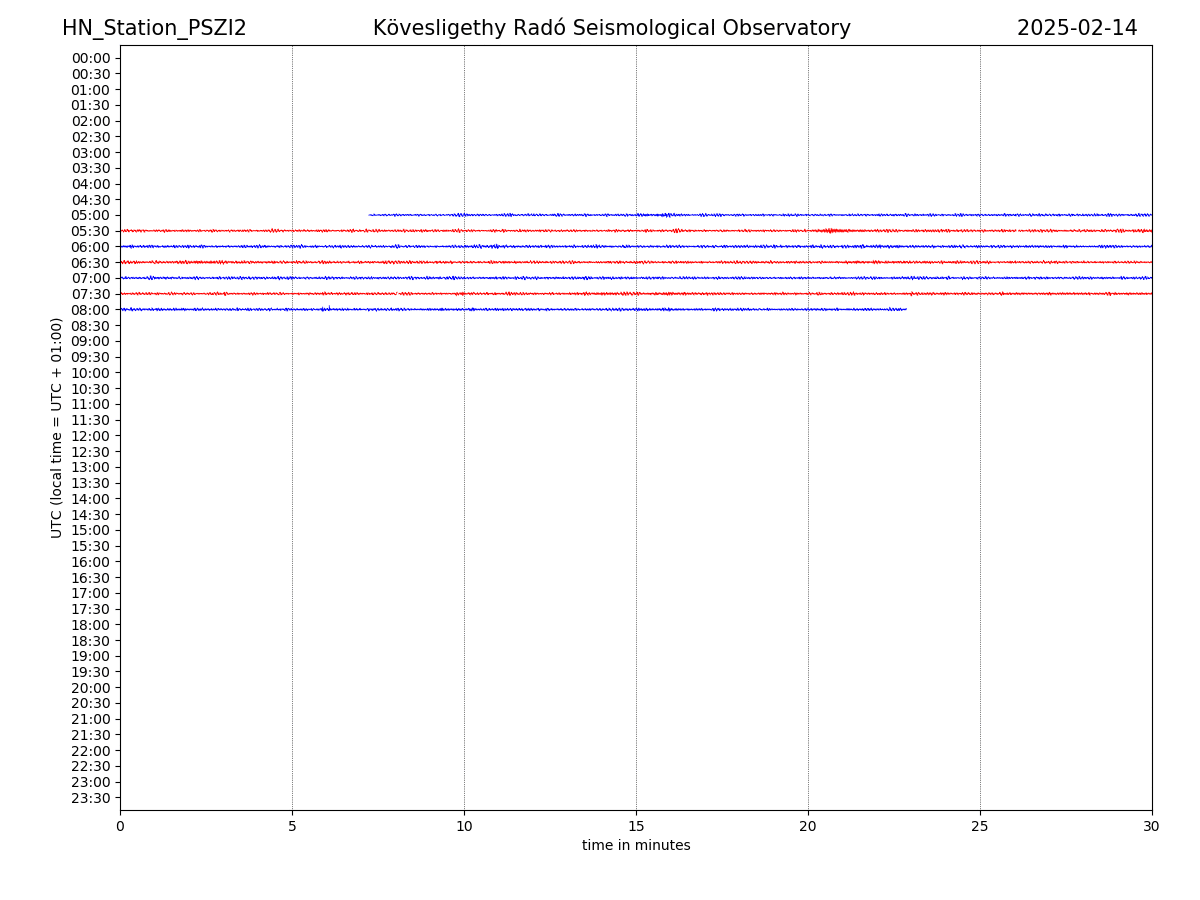The height and width of the screenshot is (900, 1200).
Task: Click the 2025-02-14 date label
Action: tap(1076, 29)
